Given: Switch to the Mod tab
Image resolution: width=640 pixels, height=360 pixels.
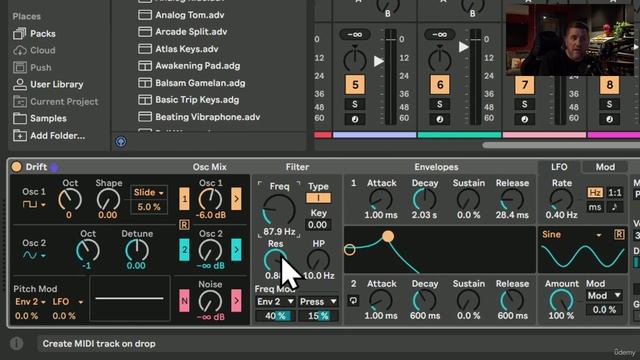Looking at the screenshot, I should pyautogui.click(x=605, y=167).
